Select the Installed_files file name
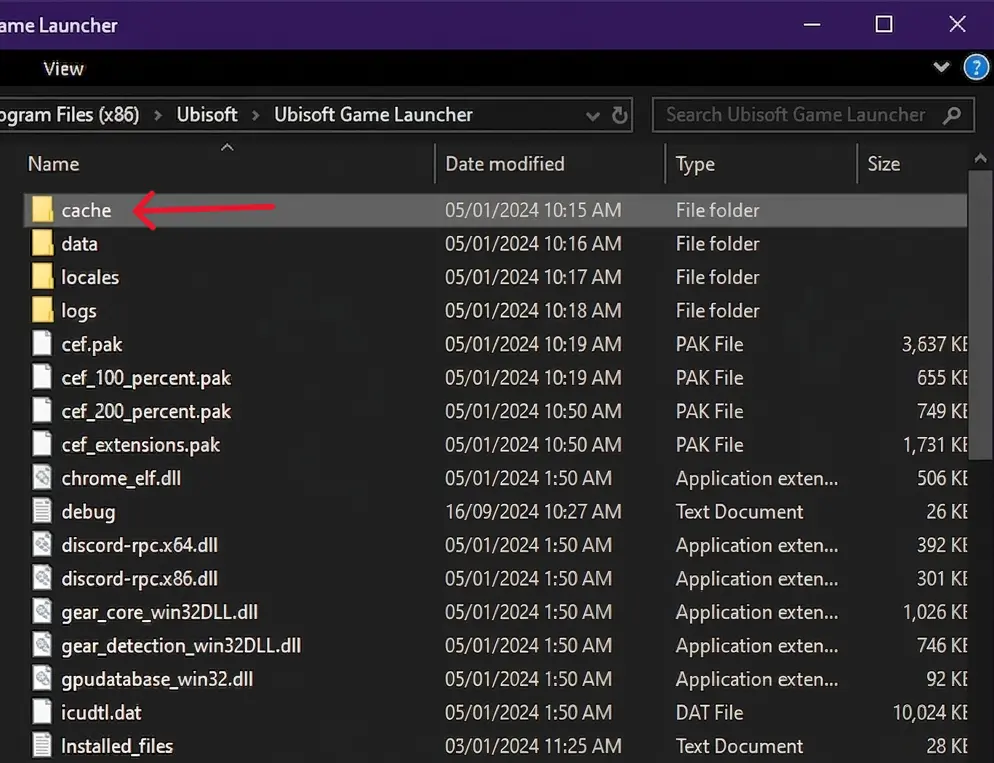Screen dimensions: 994x763 117,747
